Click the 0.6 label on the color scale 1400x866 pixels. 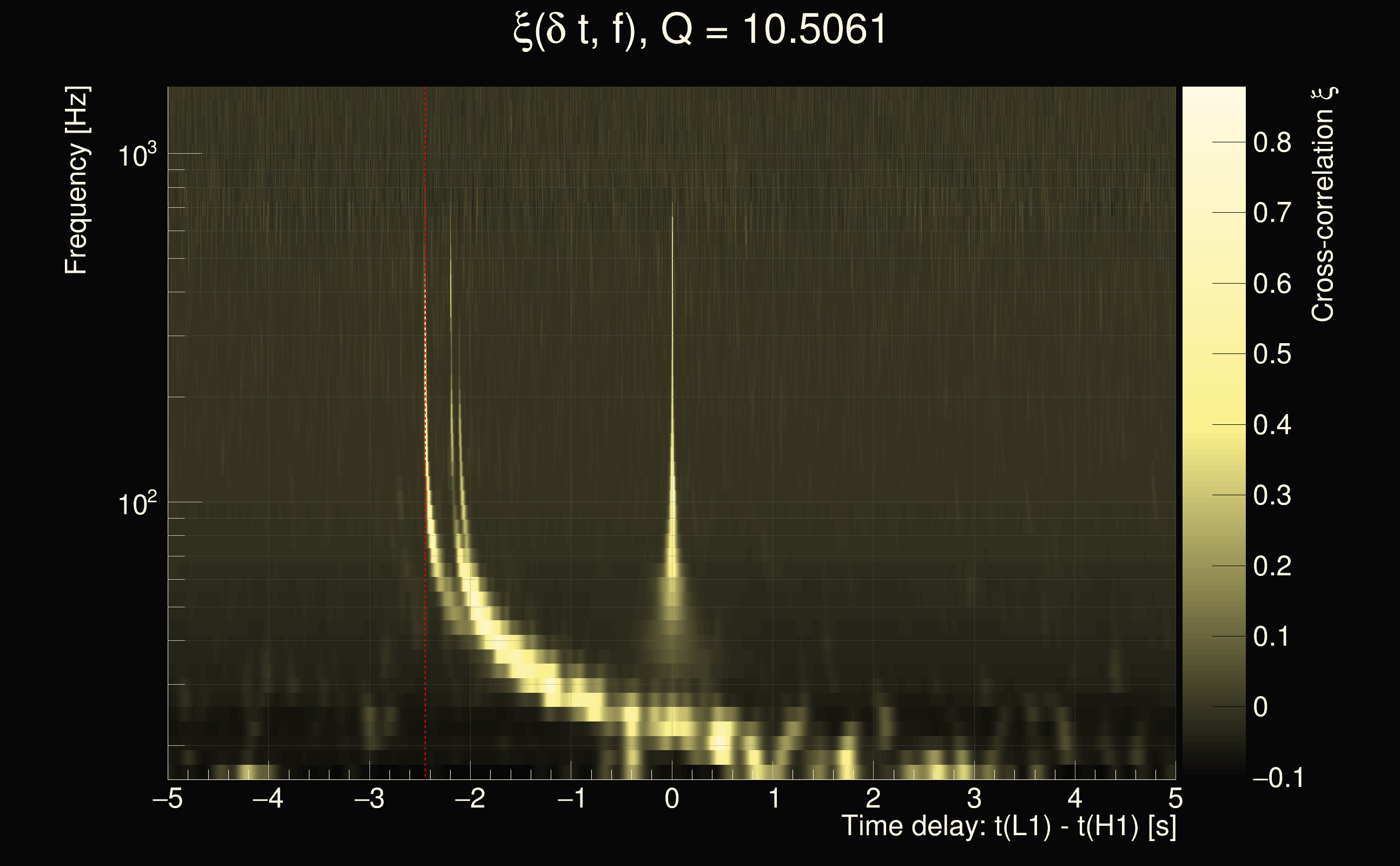click(1272, 284)
